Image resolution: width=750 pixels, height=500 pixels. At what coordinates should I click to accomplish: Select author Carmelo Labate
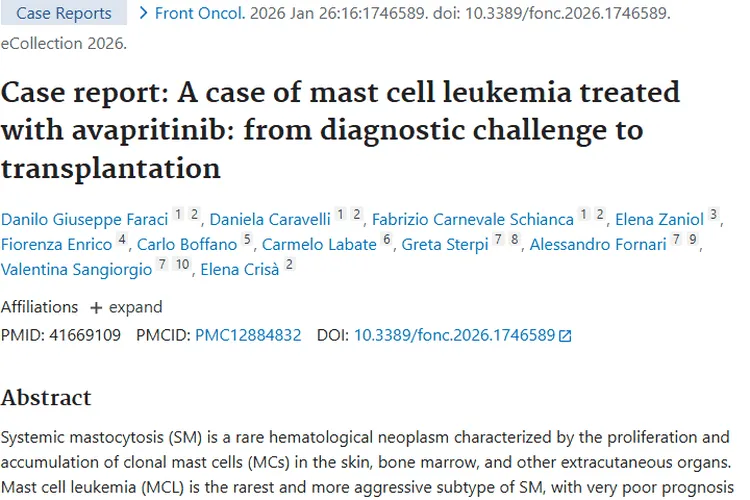tap(319, 244)
